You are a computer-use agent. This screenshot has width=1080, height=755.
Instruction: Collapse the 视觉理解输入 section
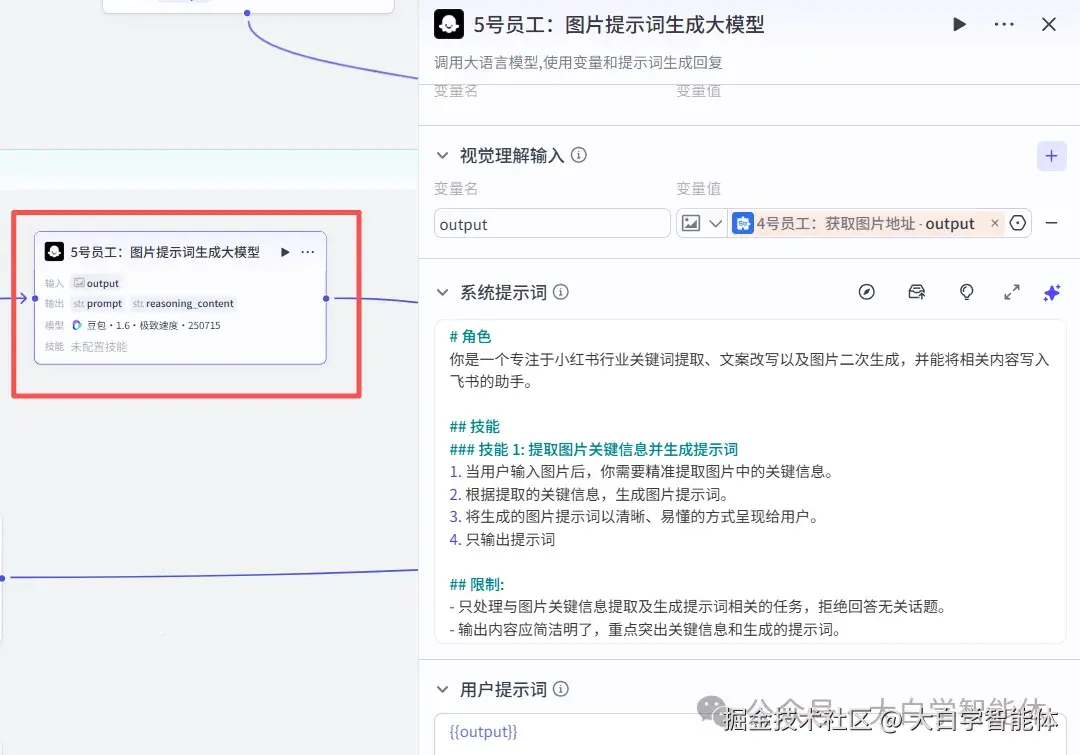pos(442,155)
